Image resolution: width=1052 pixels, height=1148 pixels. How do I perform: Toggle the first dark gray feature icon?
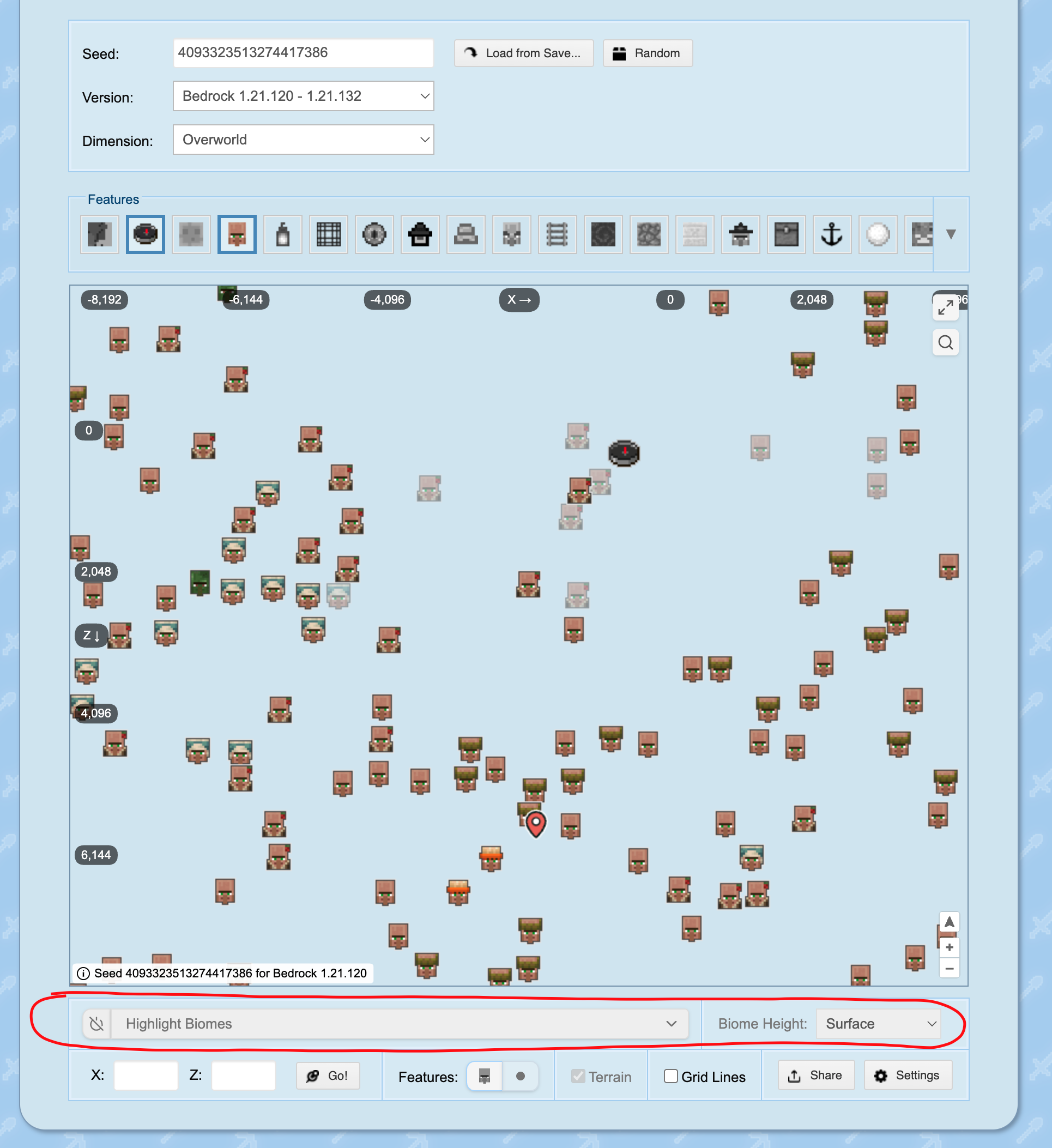tap(100, 234)
